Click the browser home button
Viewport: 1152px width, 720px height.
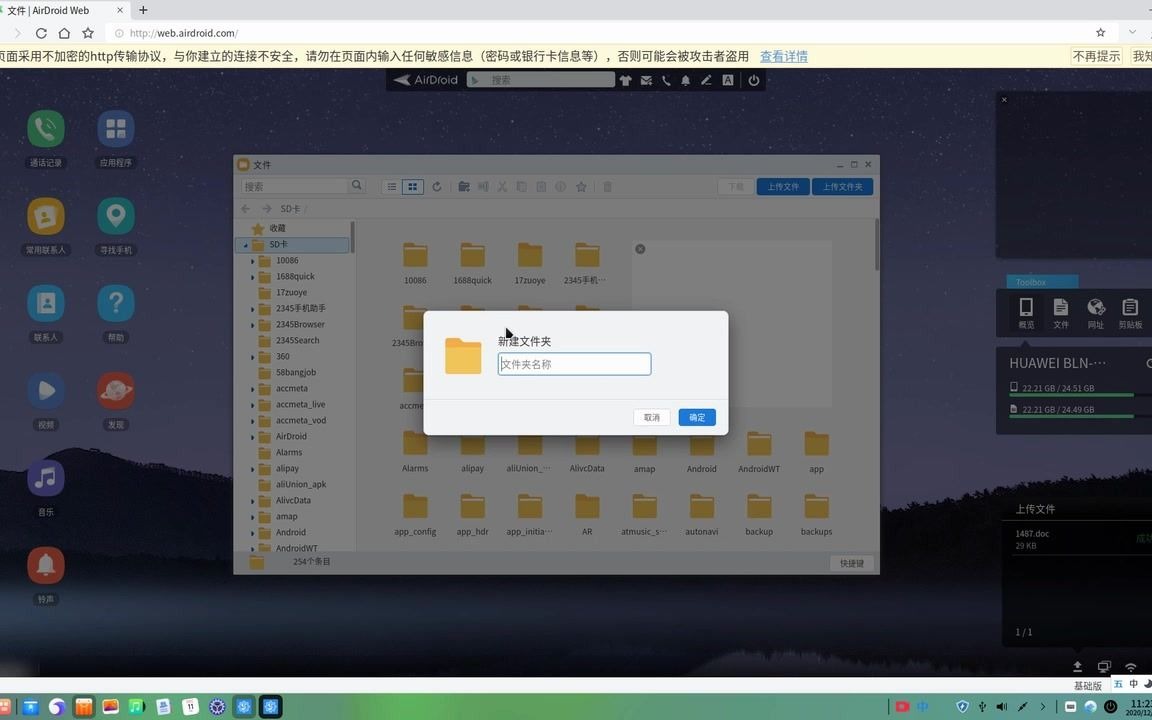[x=64, y=33]
